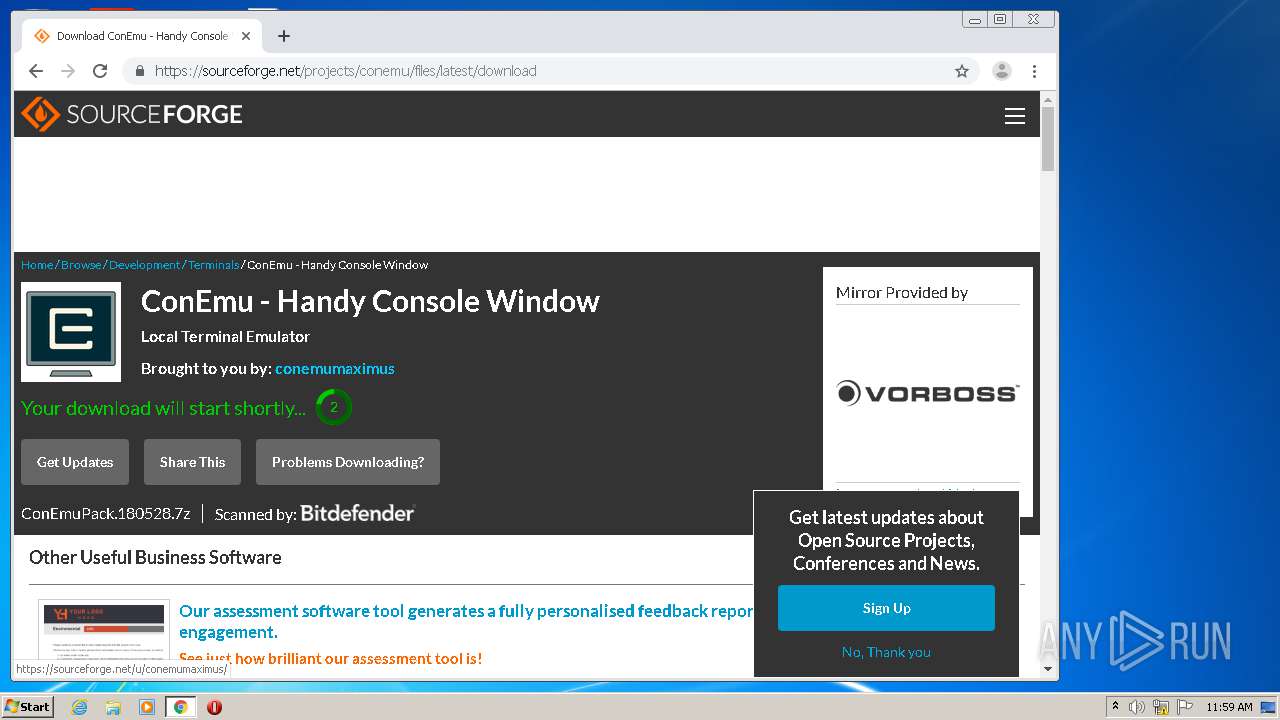Click the Sign Up button
This screenshot has height=720, width=1280.
(886, 608)
